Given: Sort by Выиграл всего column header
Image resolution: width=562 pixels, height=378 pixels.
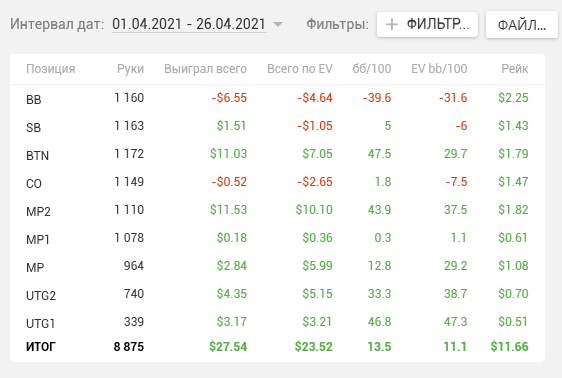Looking at the screenshot, I should point(205,69).
